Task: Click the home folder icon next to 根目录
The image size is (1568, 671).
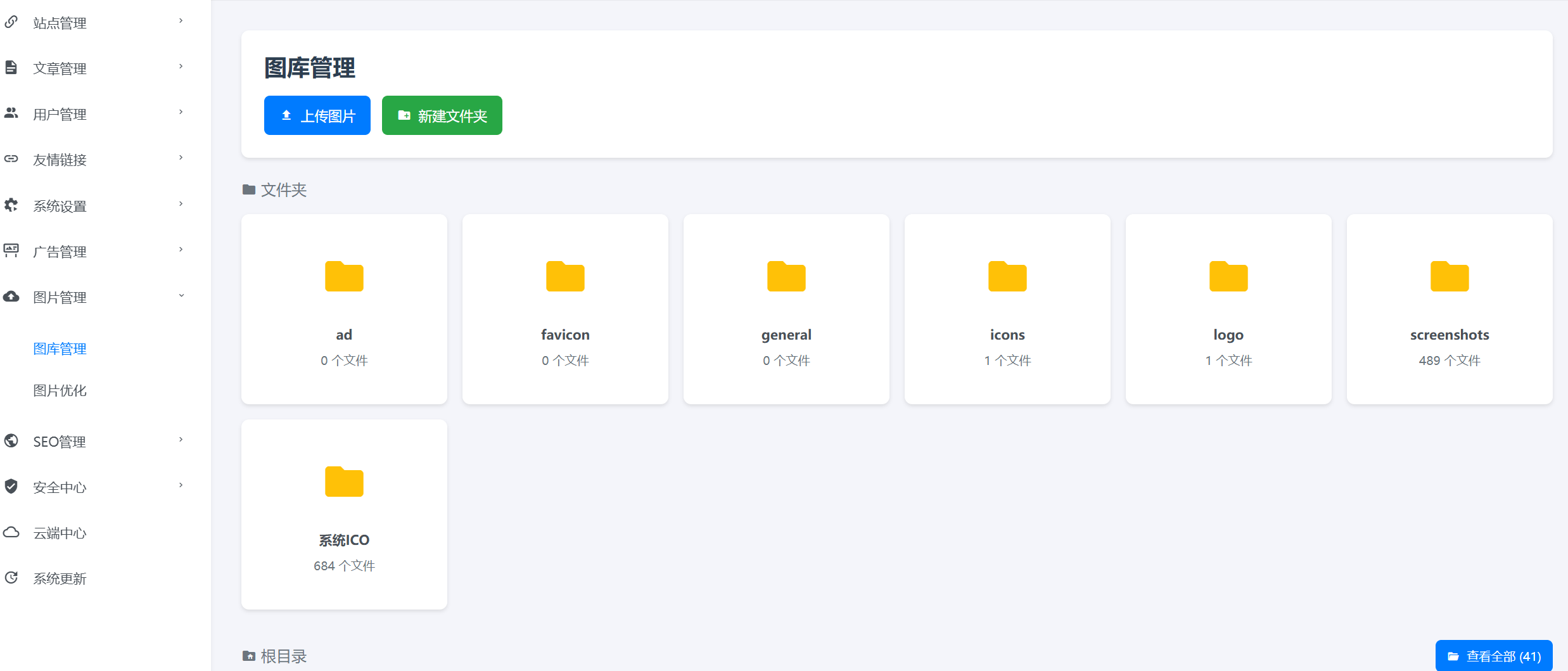Action: (x=249, y=656)
